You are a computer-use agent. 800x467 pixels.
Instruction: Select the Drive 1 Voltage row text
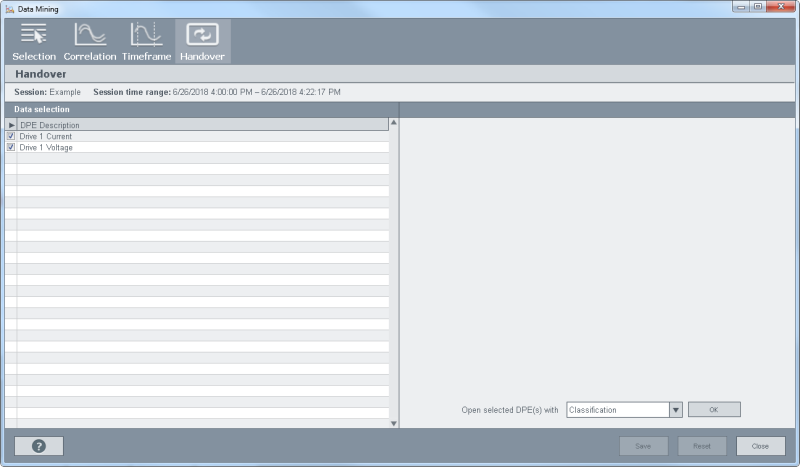point(46,148)
